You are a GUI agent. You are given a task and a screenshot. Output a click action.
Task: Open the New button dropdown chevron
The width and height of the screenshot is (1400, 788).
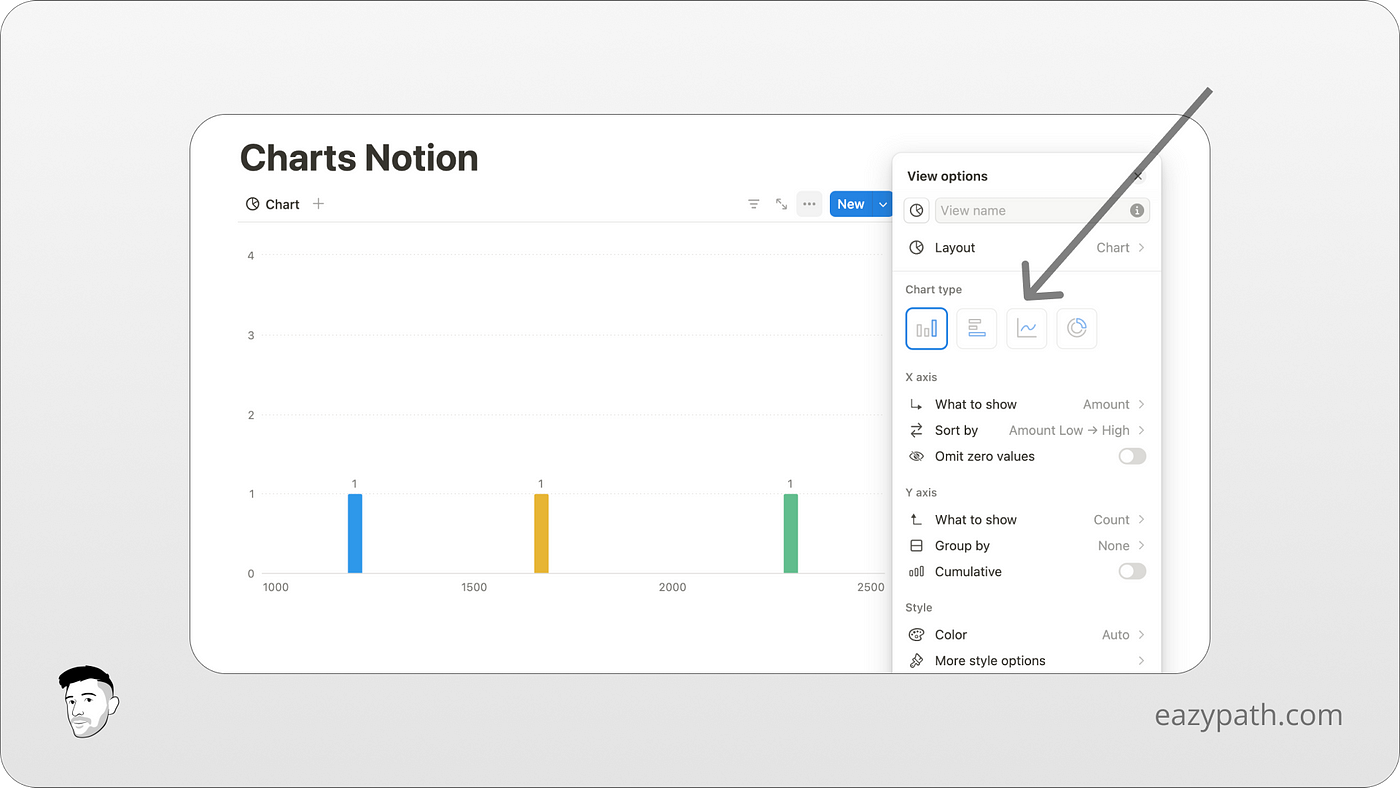pyautogui.click(x=883, y=204)
